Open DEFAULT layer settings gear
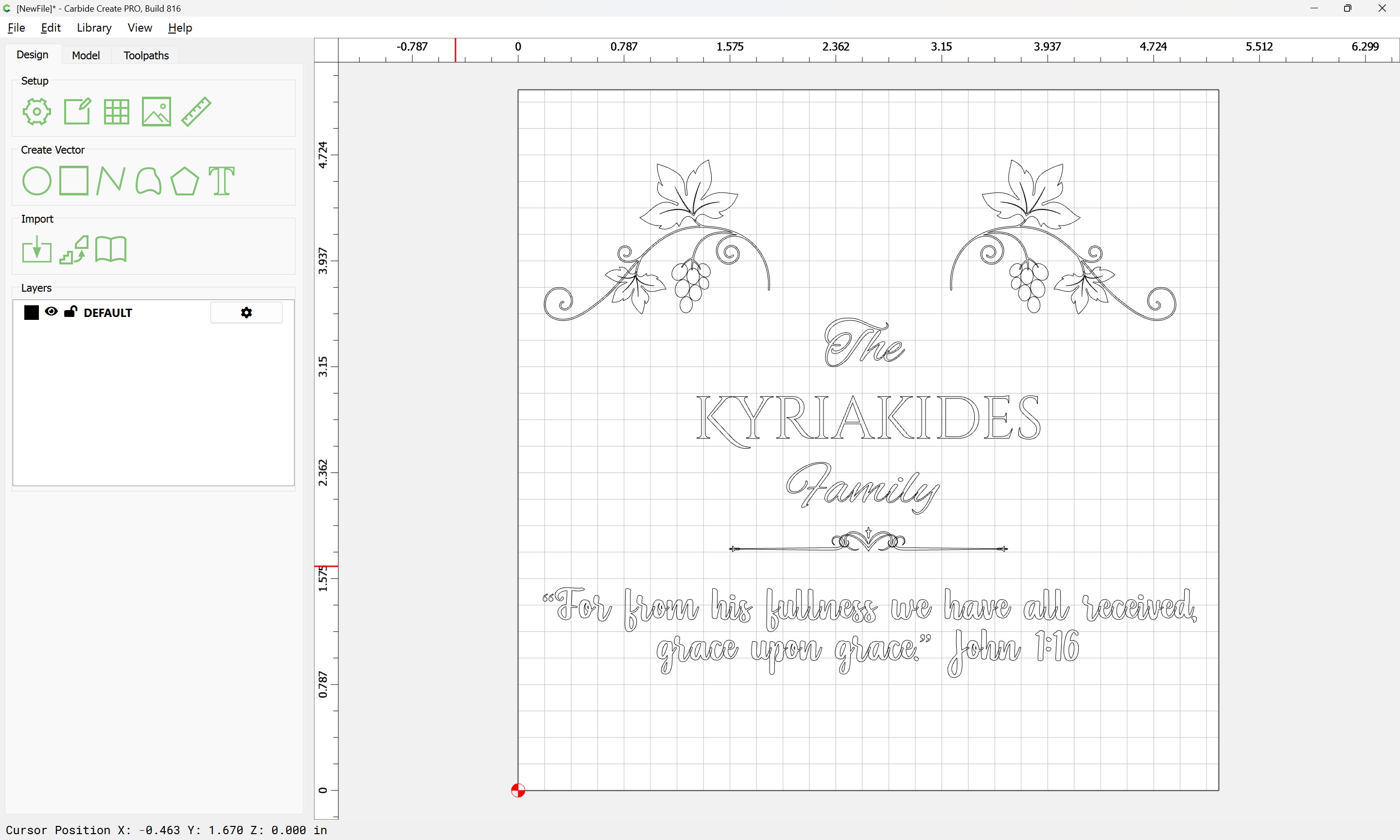 pyautogui.click(x=246, y=313)
